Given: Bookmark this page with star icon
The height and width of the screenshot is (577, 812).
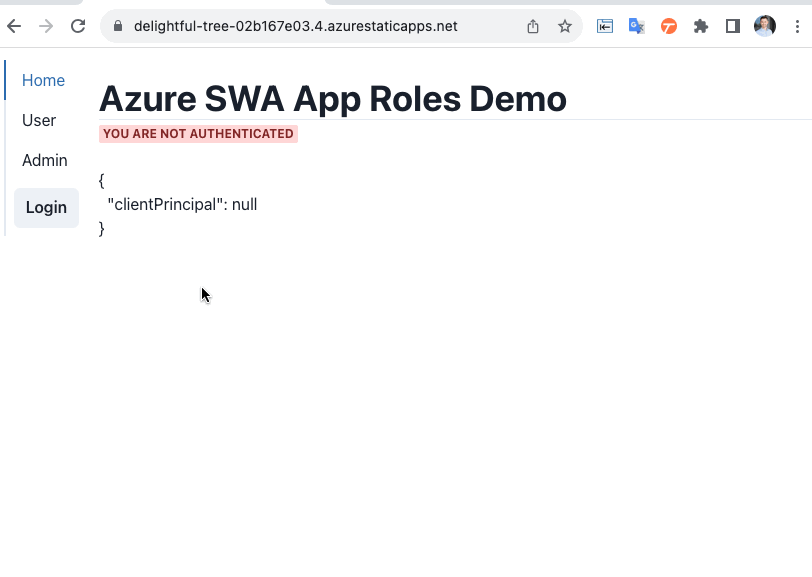Looking at the screenshot, I should pos(565,26).
